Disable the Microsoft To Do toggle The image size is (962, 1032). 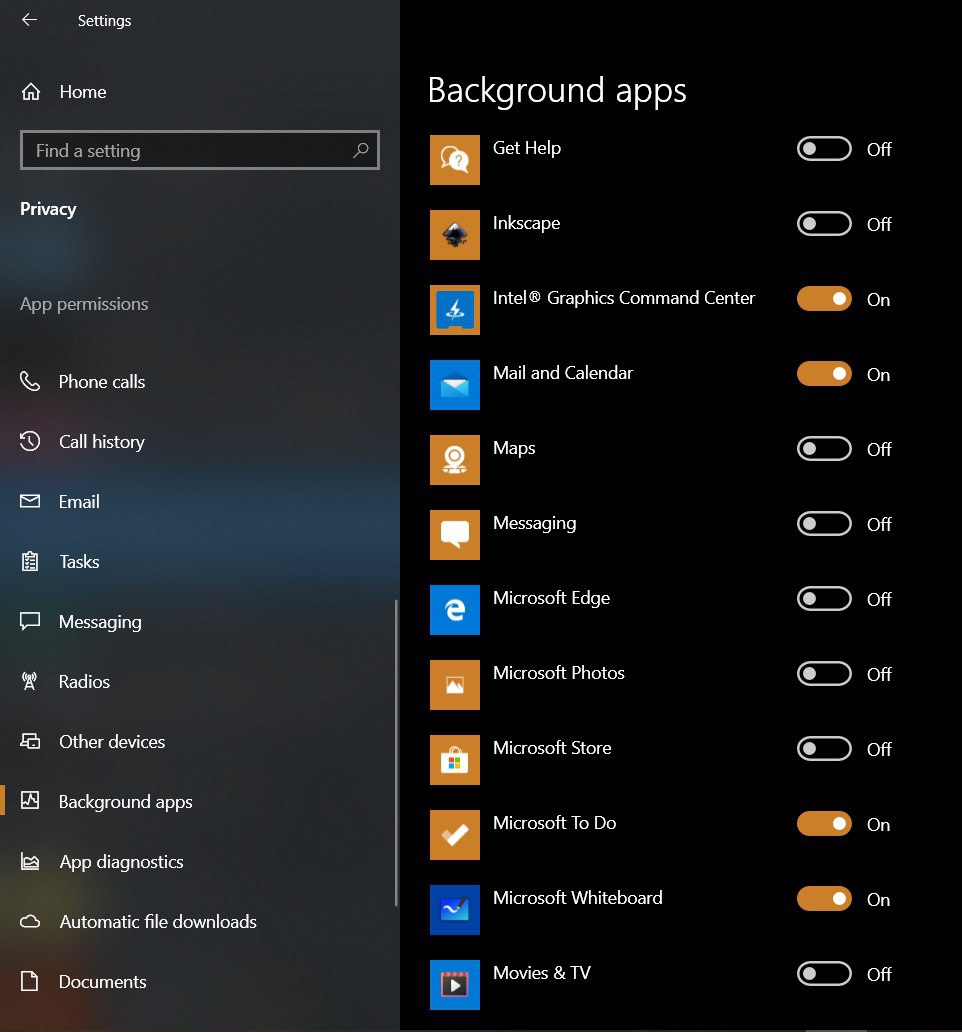[x=824, y=824]
